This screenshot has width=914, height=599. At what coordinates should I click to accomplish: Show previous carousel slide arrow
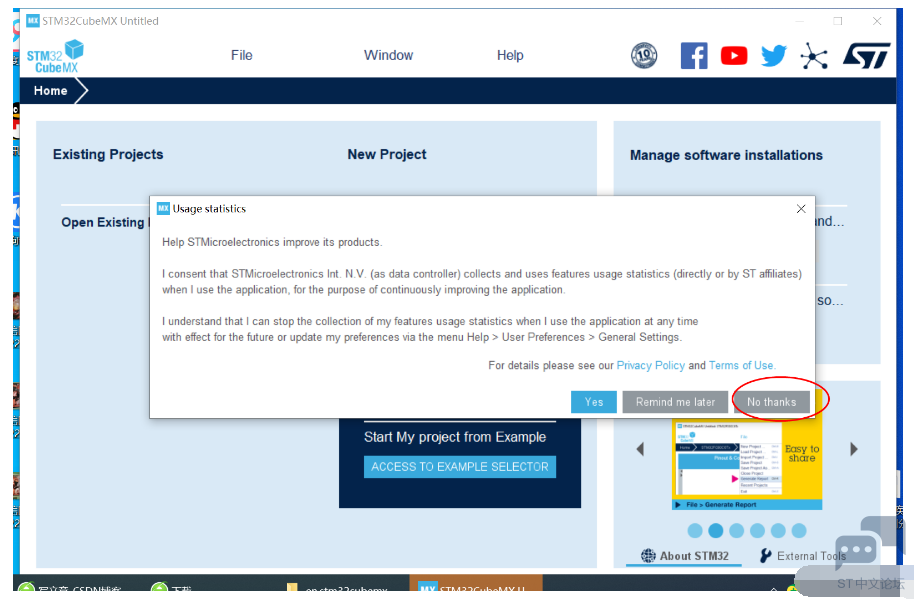[640, 449]
